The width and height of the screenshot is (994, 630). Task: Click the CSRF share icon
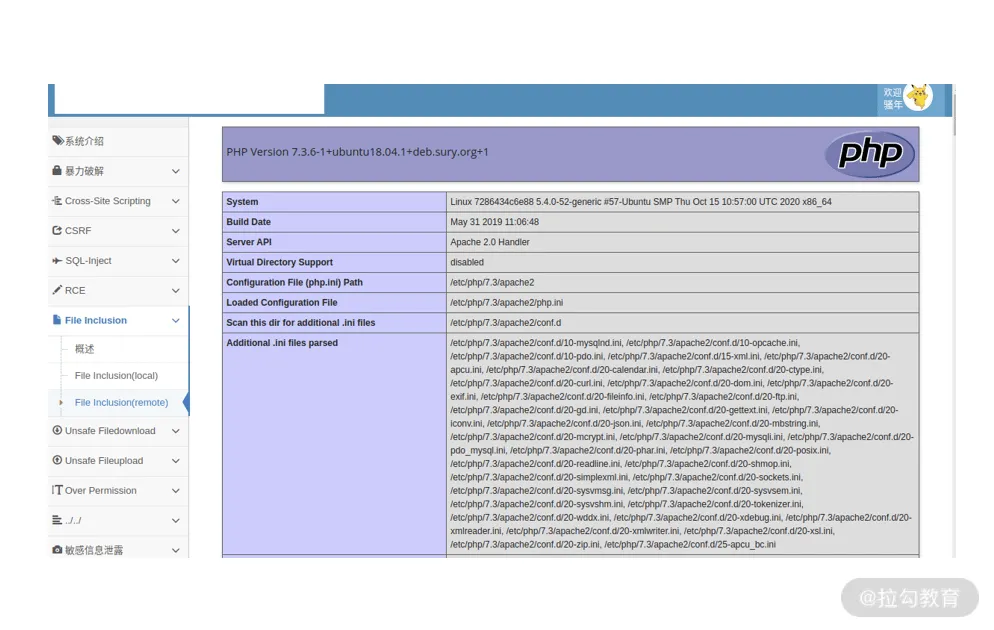pyautogui.click(x=57, y=230)
